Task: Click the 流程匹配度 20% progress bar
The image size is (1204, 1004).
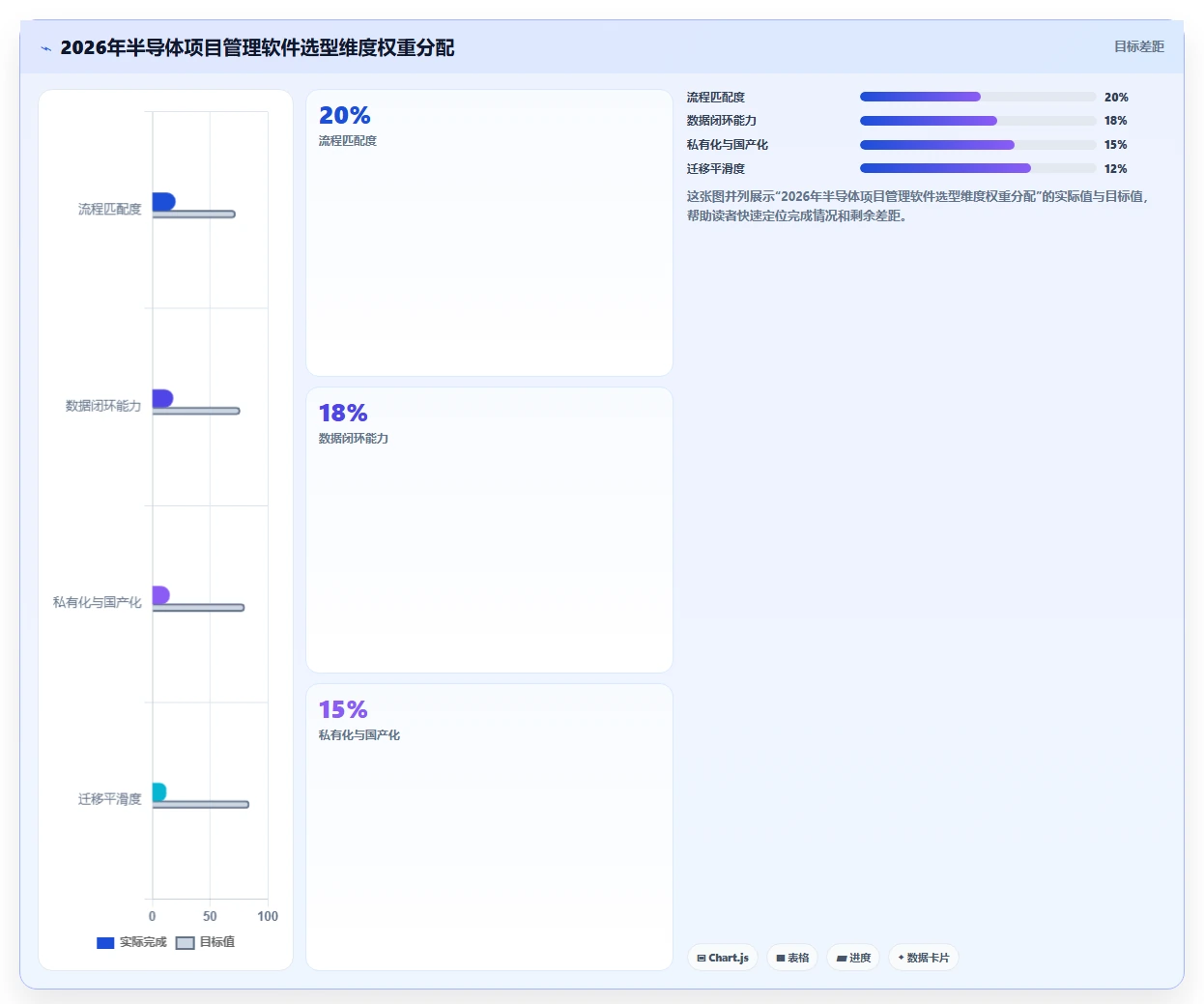Action: coord(978,97)
